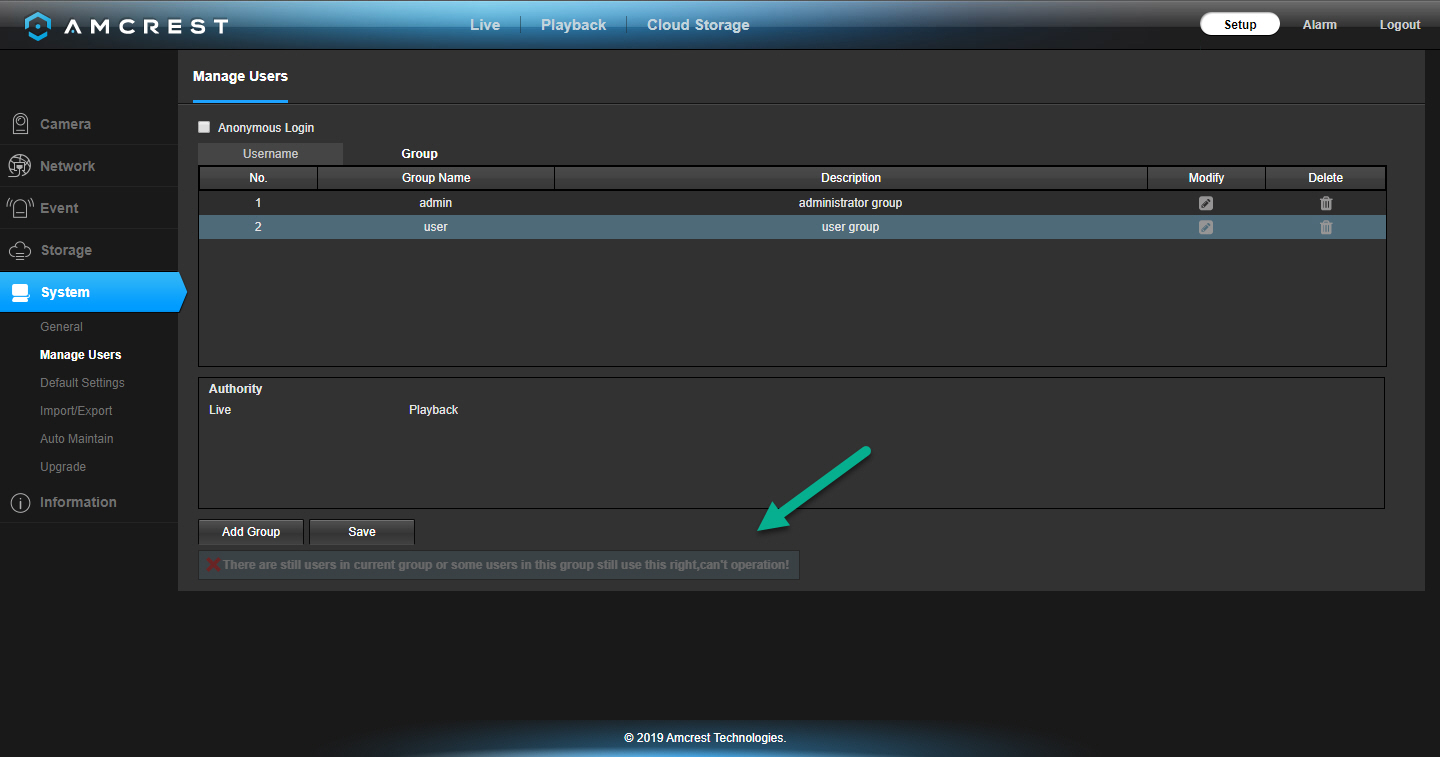
Task: Click the Network globe icon
Action: [x=20, y=166]
